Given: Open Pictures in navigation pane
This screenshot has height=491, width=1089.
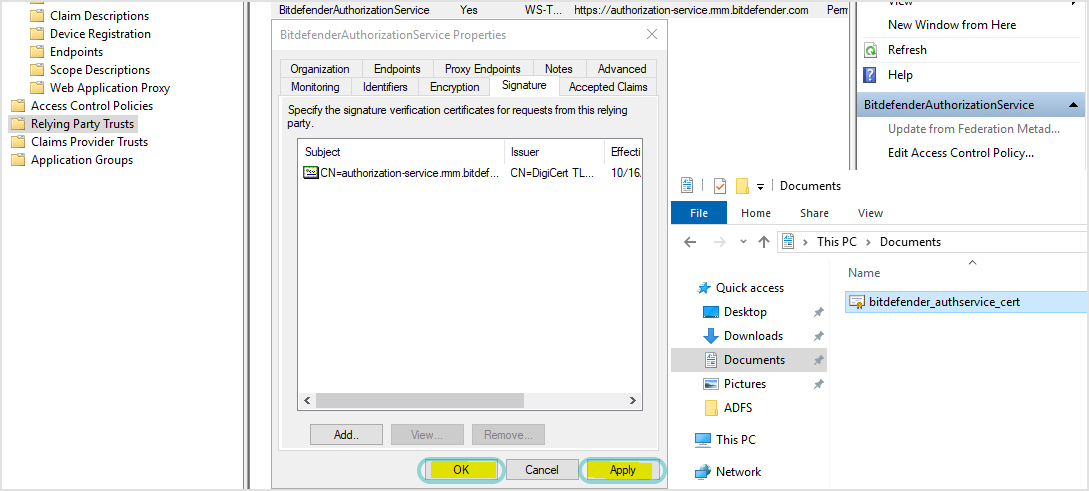Looking at the screenshot, I should 745,383.
